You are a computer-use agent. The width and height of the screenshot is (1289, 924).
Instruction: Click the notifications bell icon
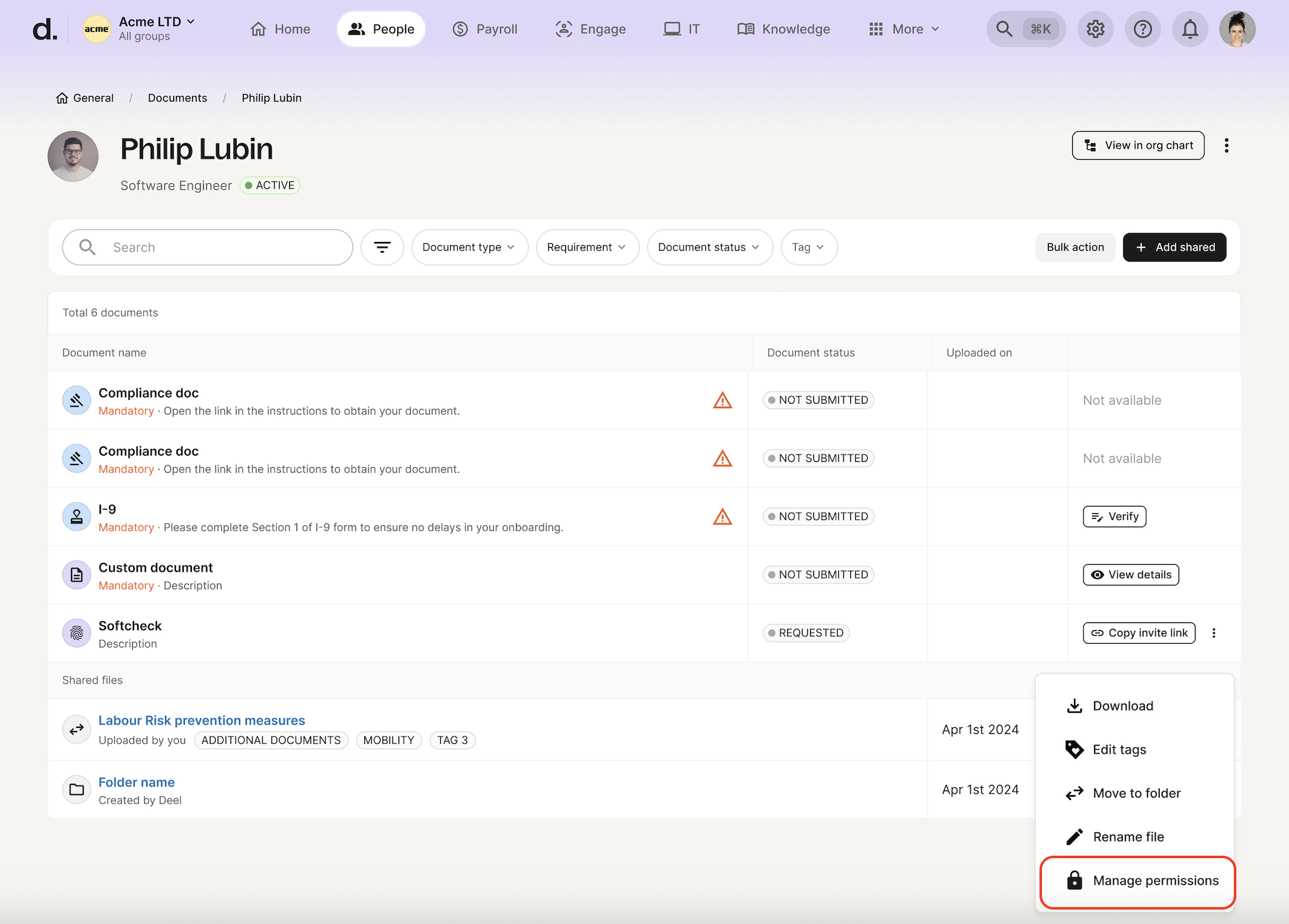click(1189, 29)
